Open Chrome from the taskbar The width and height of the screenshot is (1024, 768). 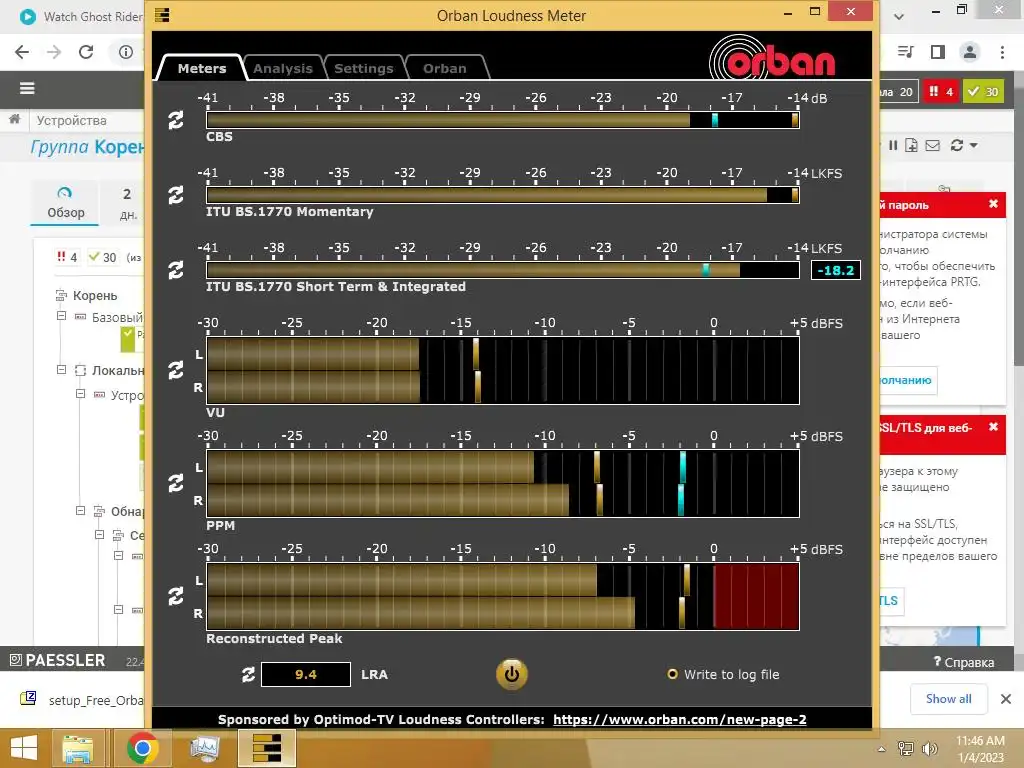[142, 748]
